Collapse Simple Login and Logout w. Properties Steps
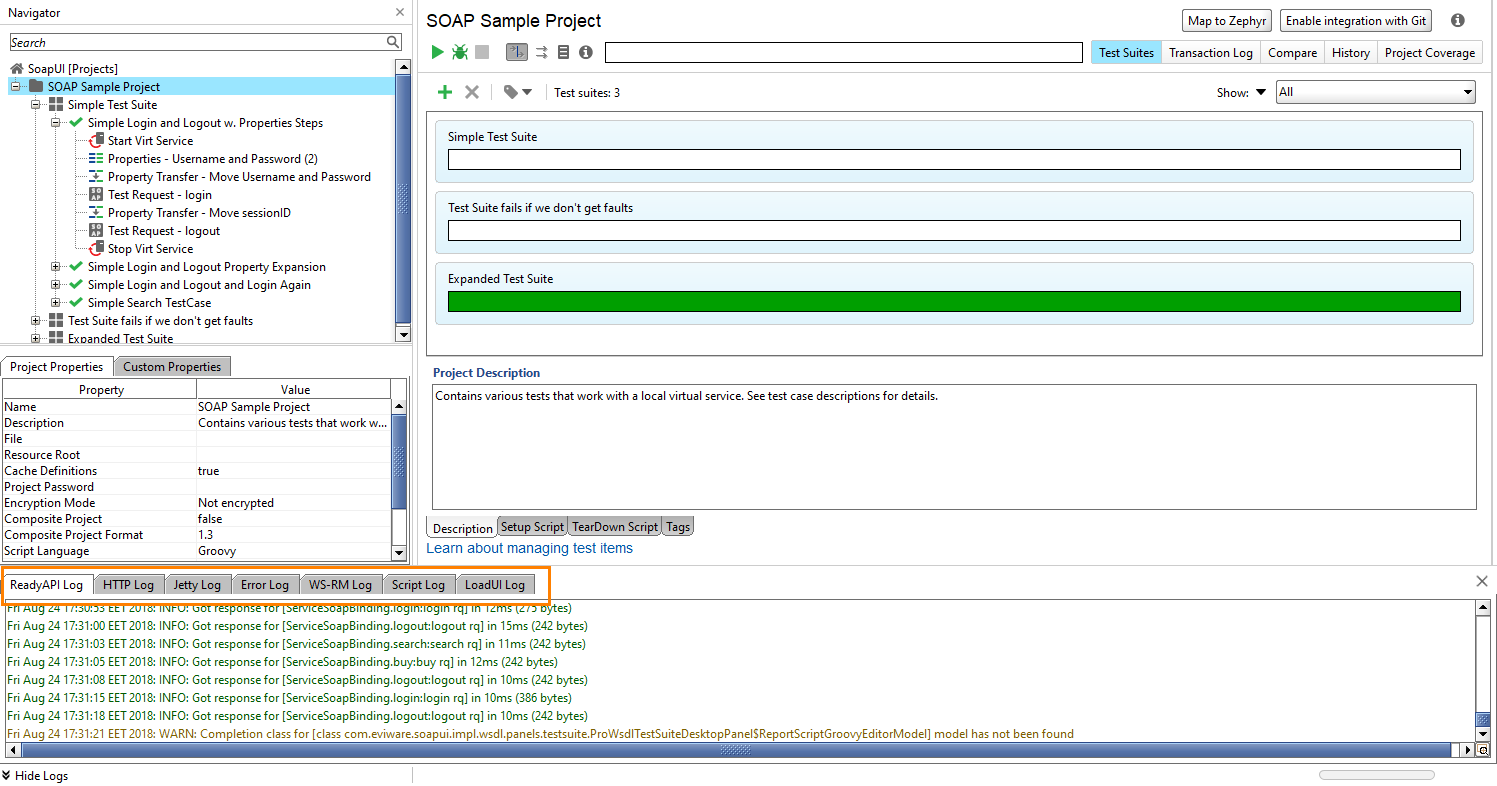Viewport: 1497px width, 786px height. pyautogui.click(x=56, y=122)
